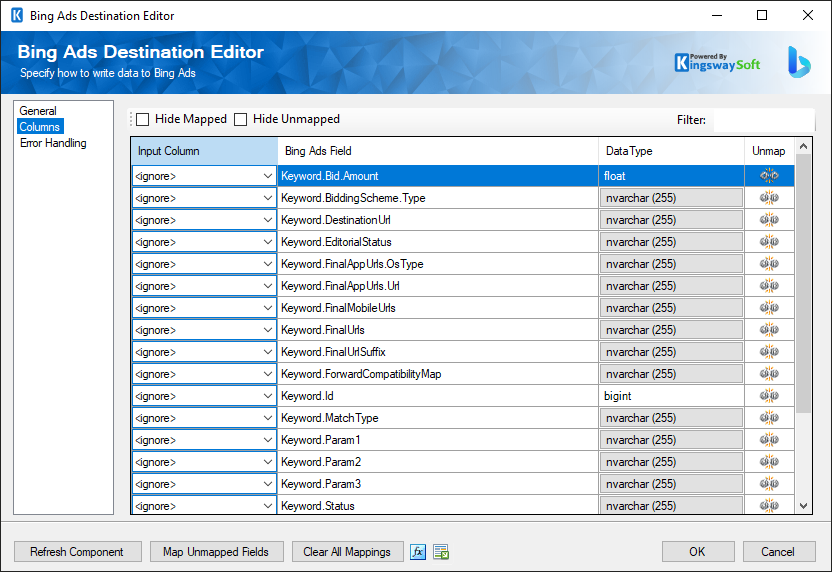Unmap the Keyword.Param1 field

click(x=769, y=440)
